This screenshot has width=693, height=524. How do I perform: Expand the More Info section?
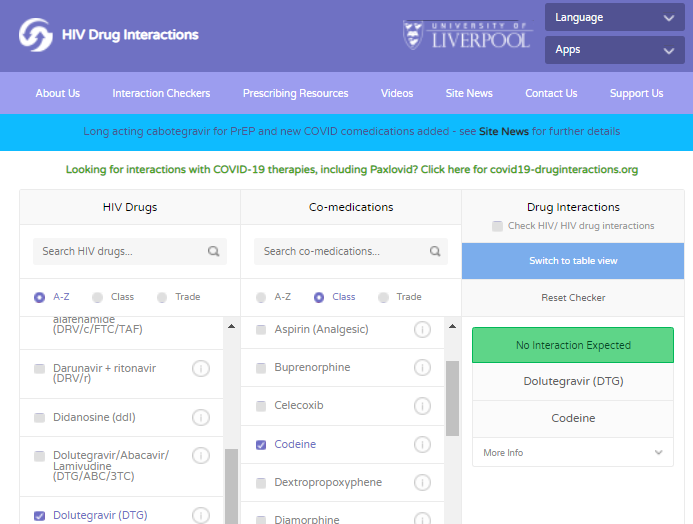pyautogui.click(x=573, y=452)
